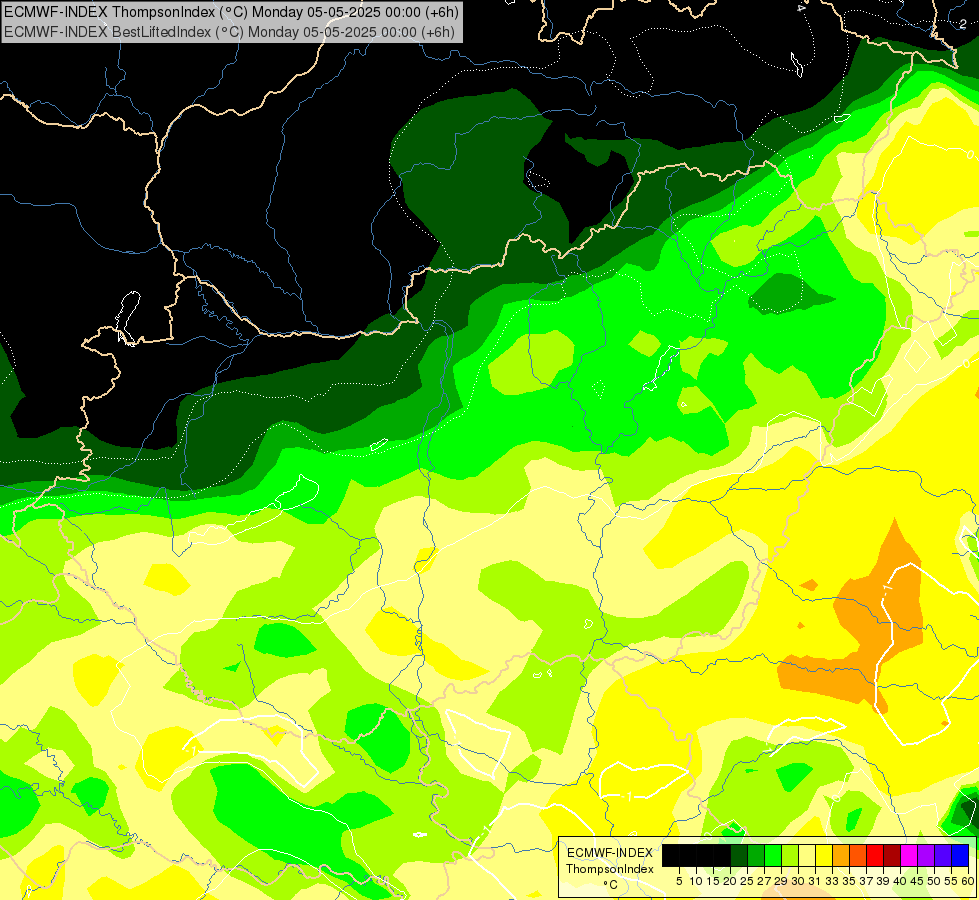The height and width of the screenshot is (900, 979).
Task: Click the legend value 33
Action: point(832,881)
